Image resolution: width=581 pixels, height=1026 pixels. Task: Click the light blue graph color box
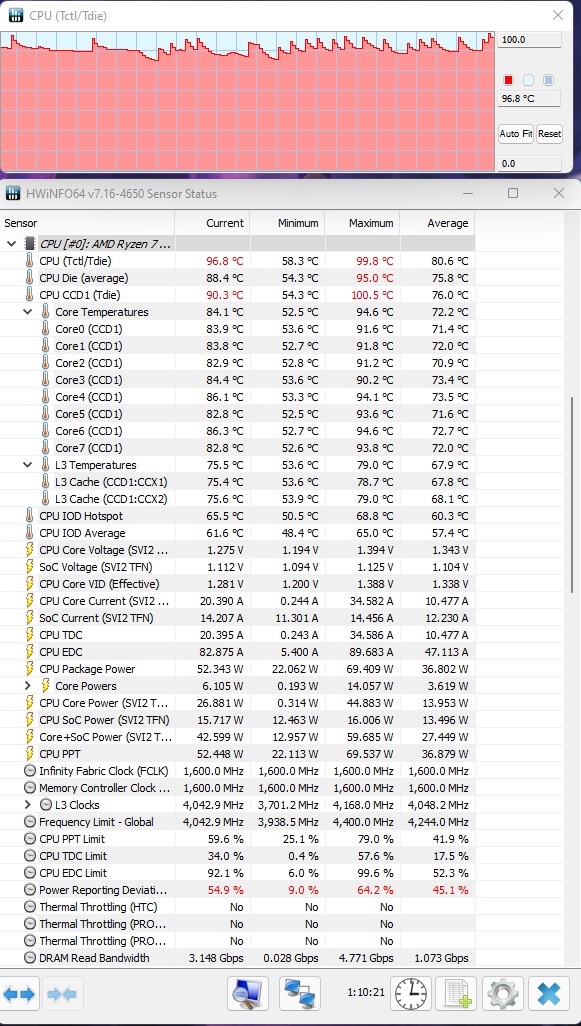coord(529,80)
